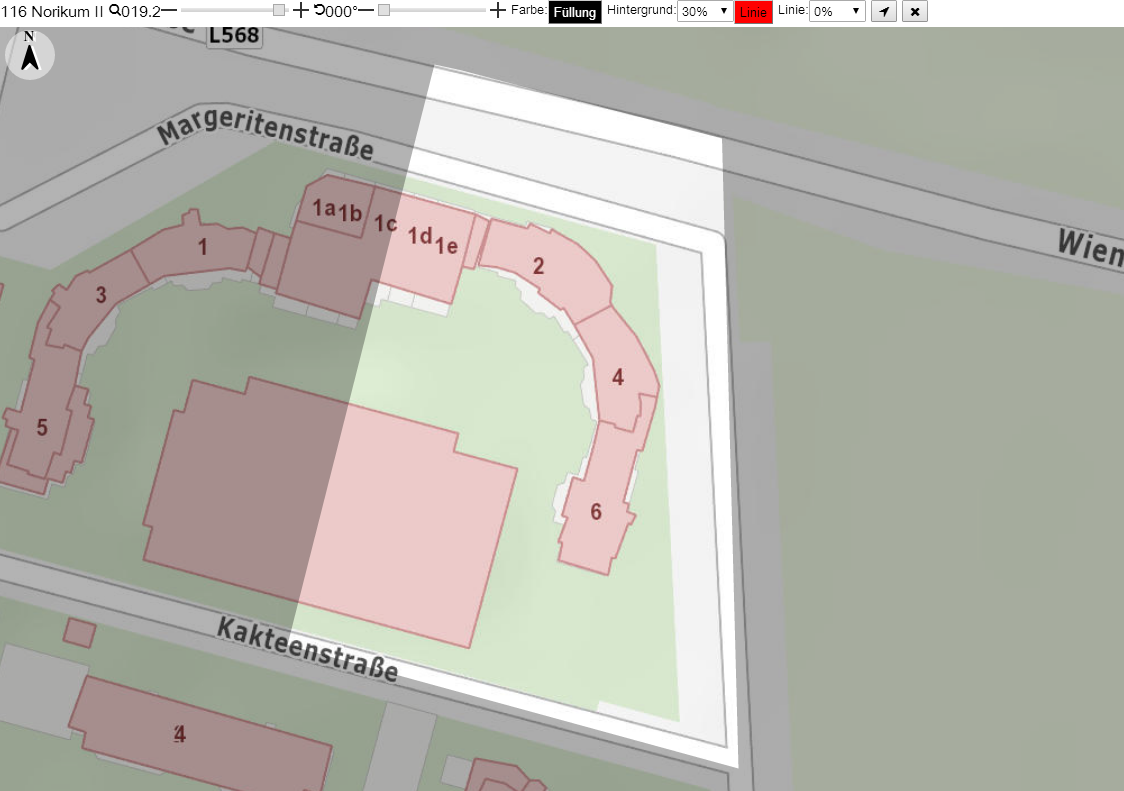Click the rotation slider handle
This screenshot has height=791, width=1124.
pyautogui.click(x=384, y=10)
